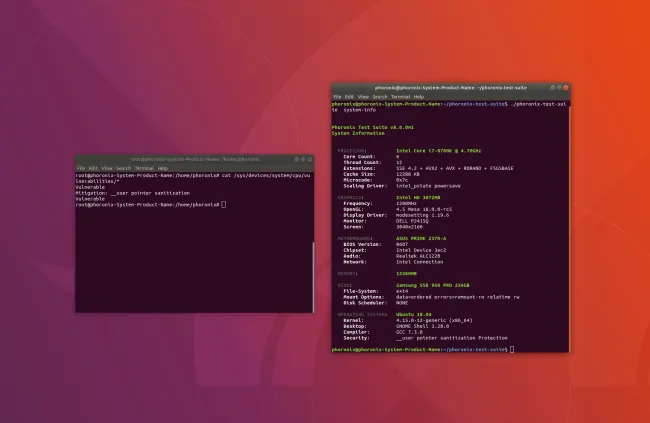This screenshot has width=650, height=423.
Task: Click the '16384MB' memory value
Action: (406, 274)
